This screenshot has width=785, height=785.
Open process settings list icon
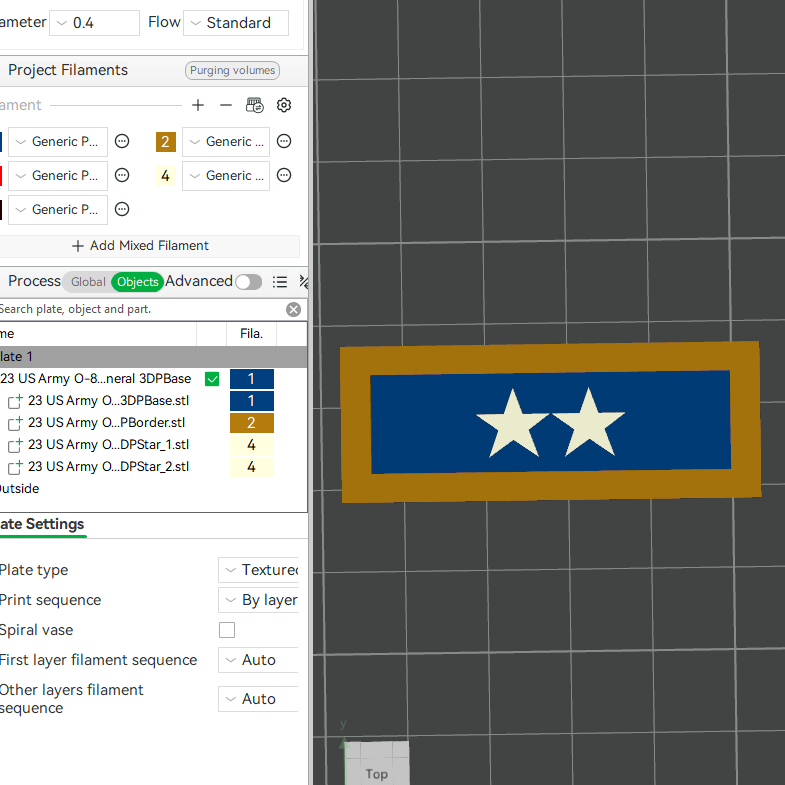pyautogui.click(x=280, y=282)
